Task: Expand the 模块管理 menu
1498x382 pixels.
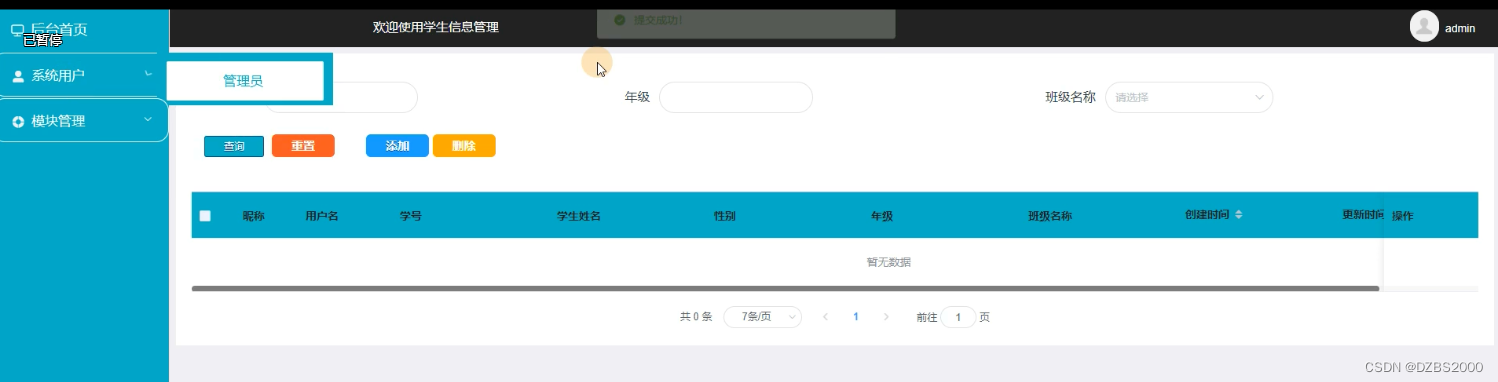Action: 83,121
